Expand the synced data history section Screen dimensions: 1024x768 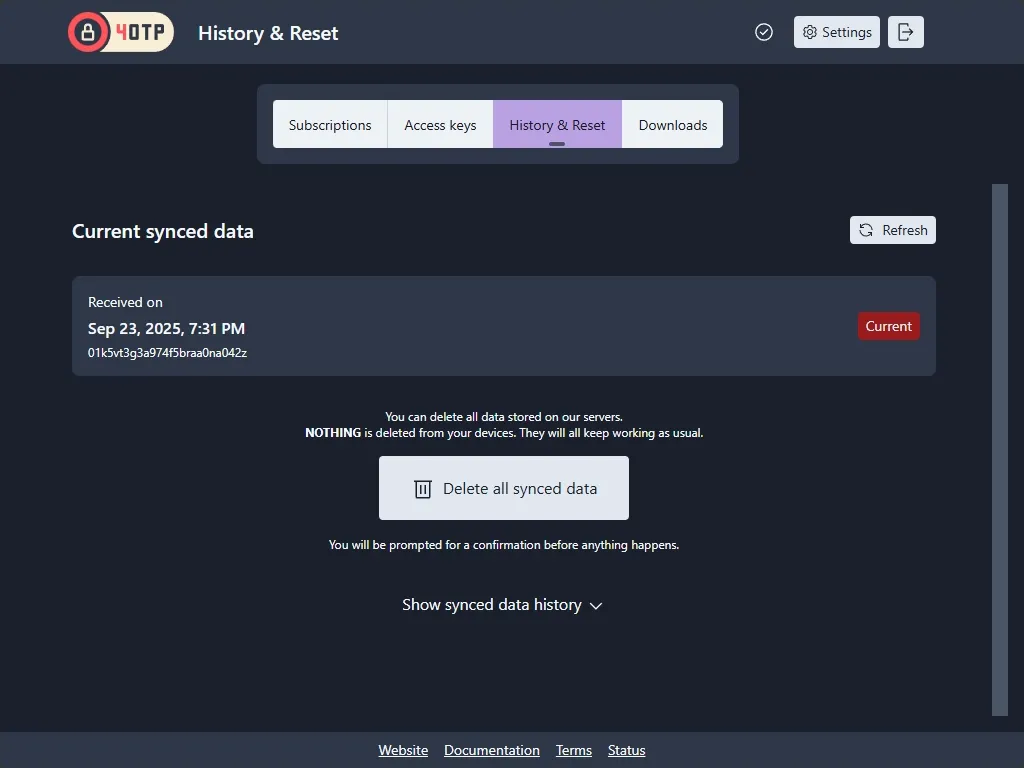[x=491, y=605]
